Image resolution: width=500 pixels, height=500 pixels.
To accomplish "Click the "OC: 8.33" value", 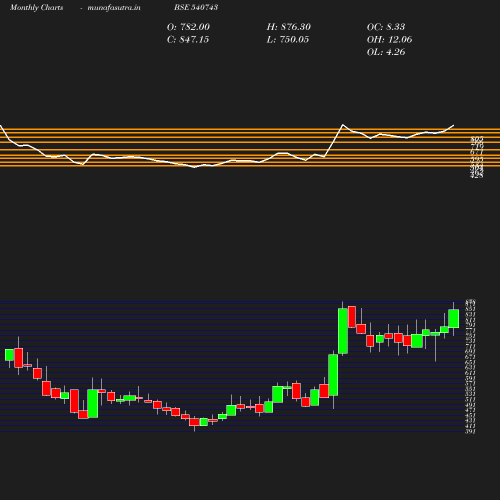I will 386,27.
